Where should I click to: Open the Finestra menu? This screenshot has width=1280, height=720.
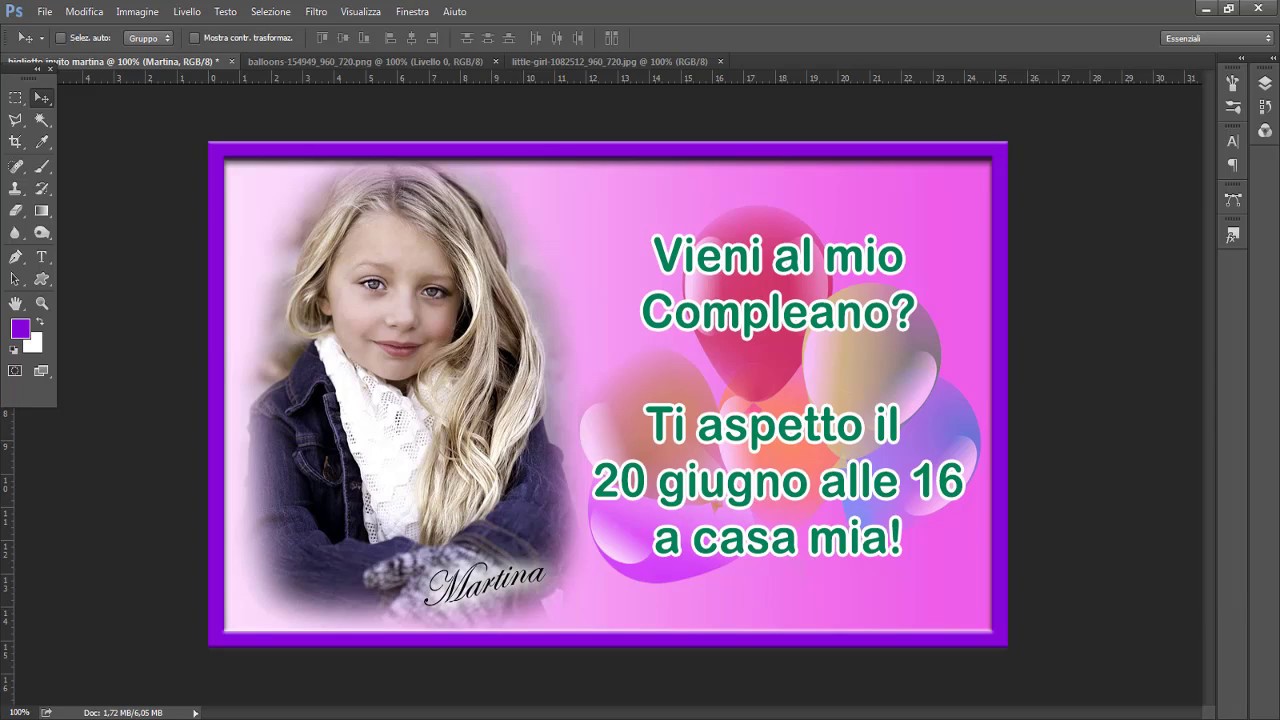tap(412, 11)
